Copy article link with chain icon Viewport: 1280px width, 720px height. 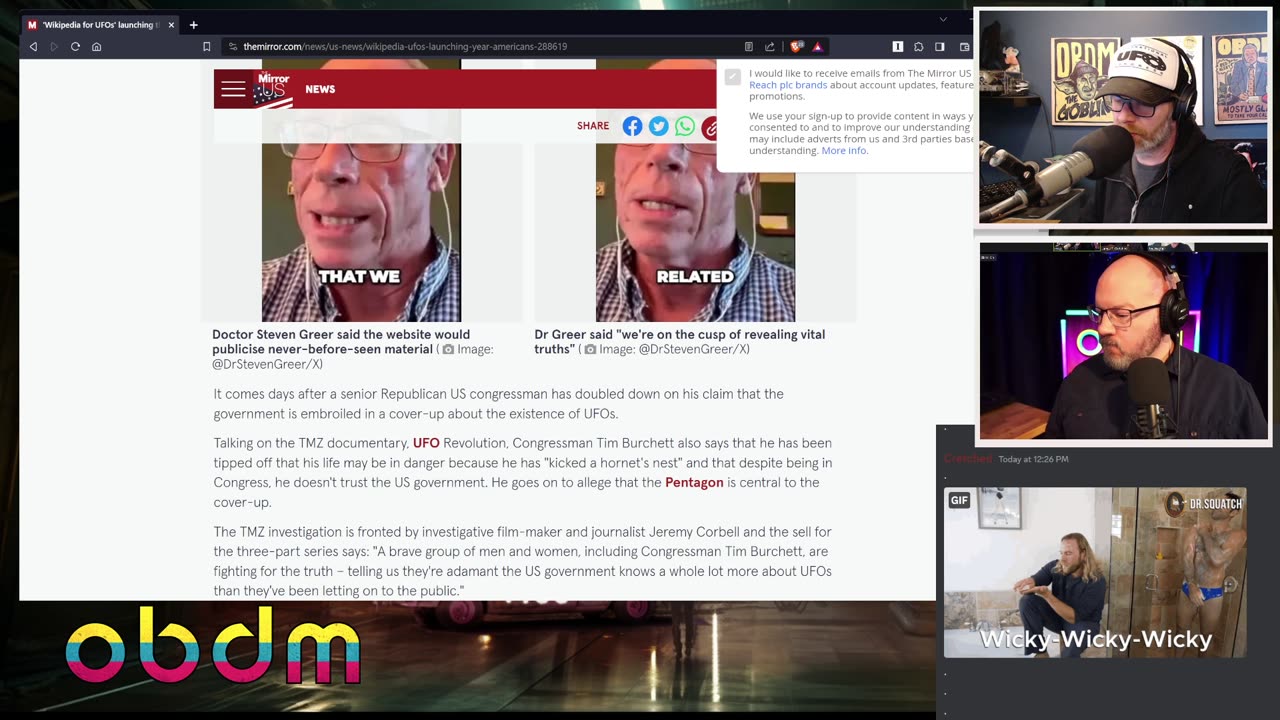tap(709, 126)
